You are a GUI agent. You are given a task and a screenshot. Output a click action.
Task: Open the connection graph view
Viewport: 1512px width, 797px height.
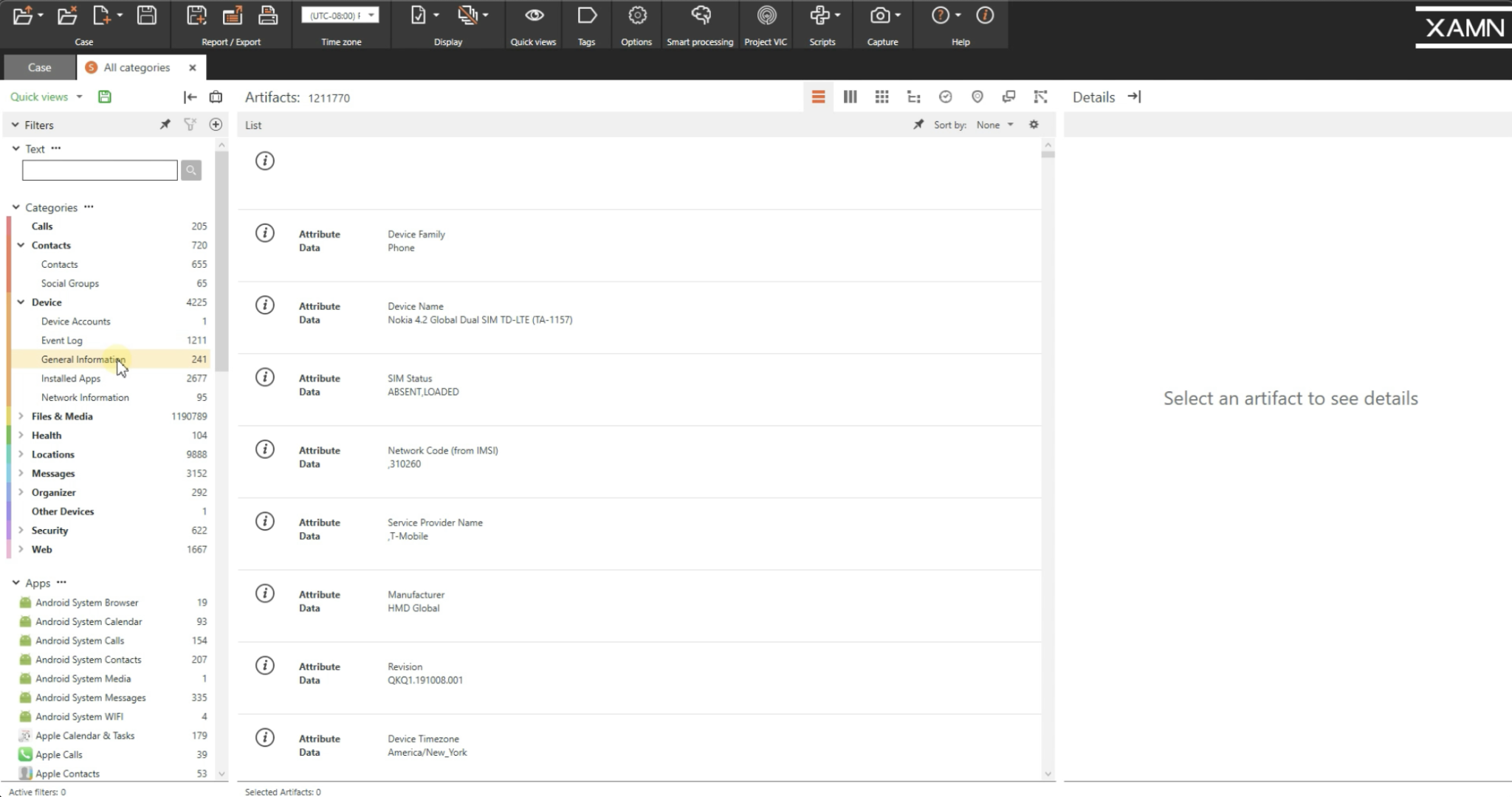point(1040,97)
